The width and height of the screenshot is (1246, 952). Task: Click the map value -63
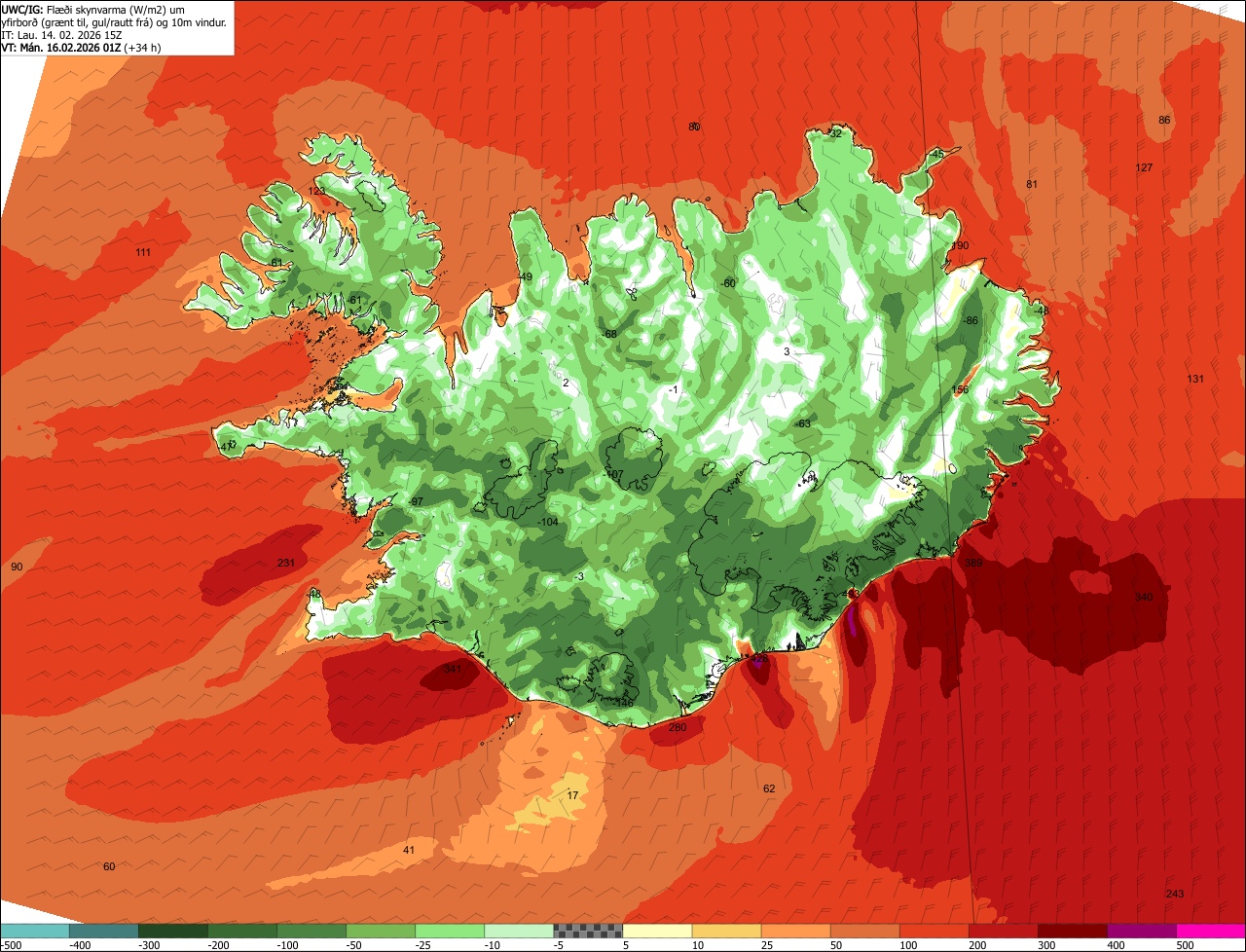pos(803,424)
